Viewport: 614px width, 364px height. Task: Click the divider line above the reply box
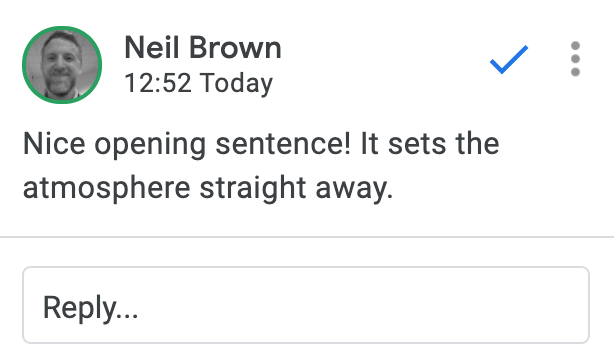tap(307, 237)
